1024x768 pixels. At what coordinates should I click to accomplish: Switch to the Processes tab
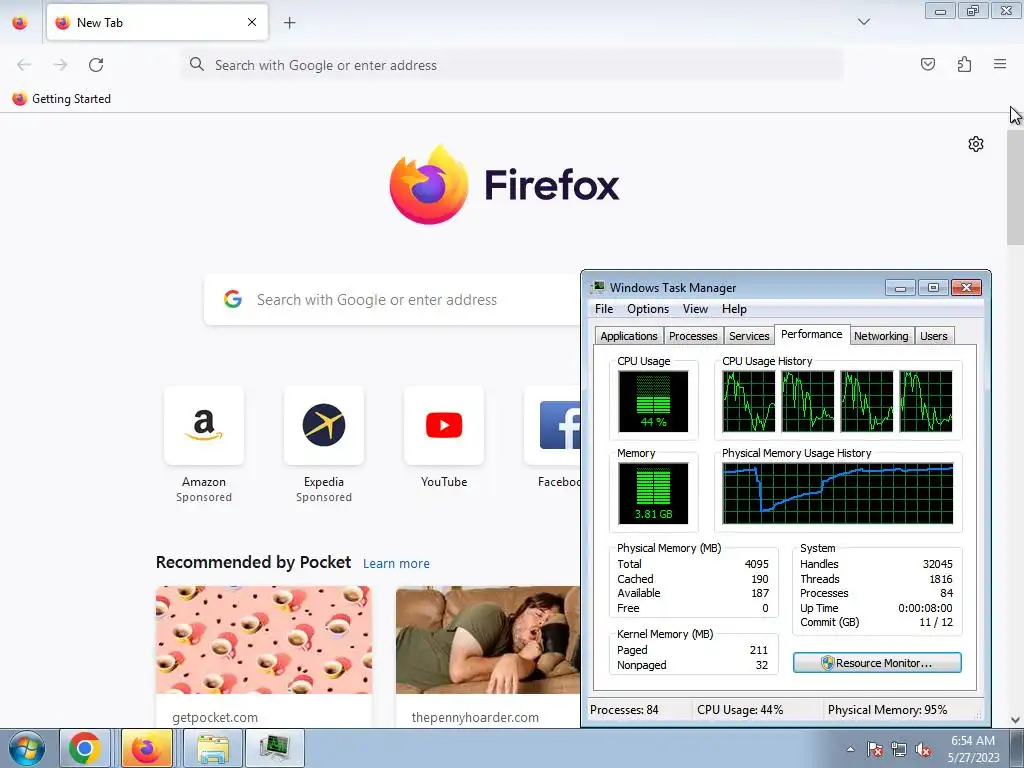pos(693,336)
